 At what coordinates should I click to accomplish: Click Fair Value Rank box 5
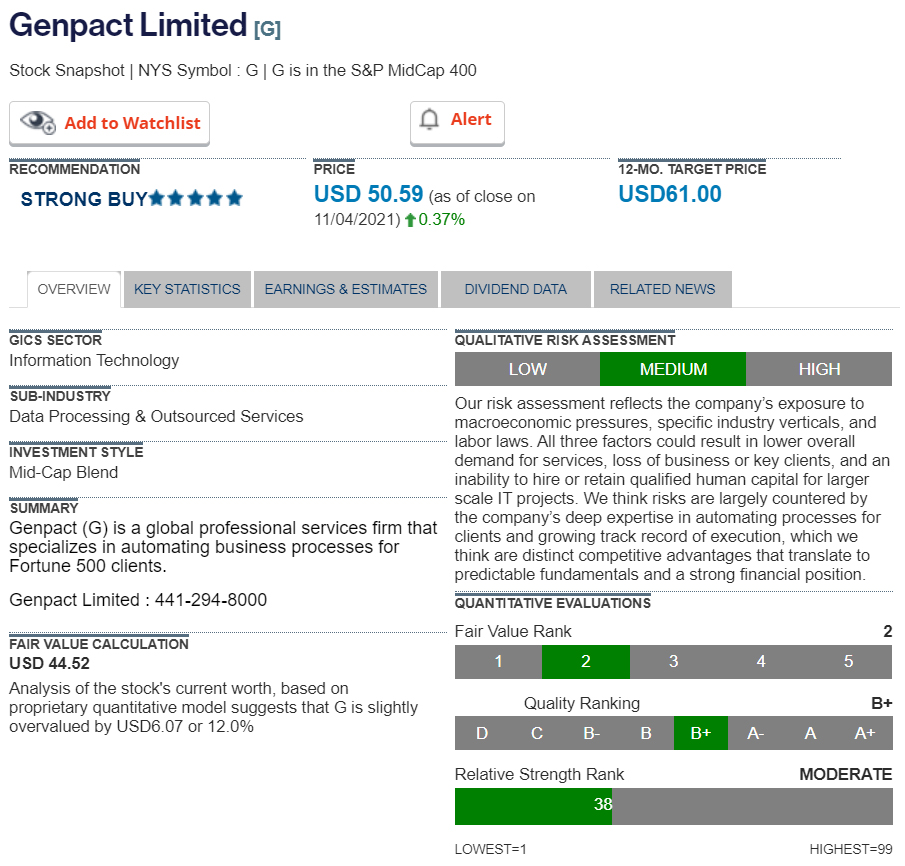[x=848, y=661]
